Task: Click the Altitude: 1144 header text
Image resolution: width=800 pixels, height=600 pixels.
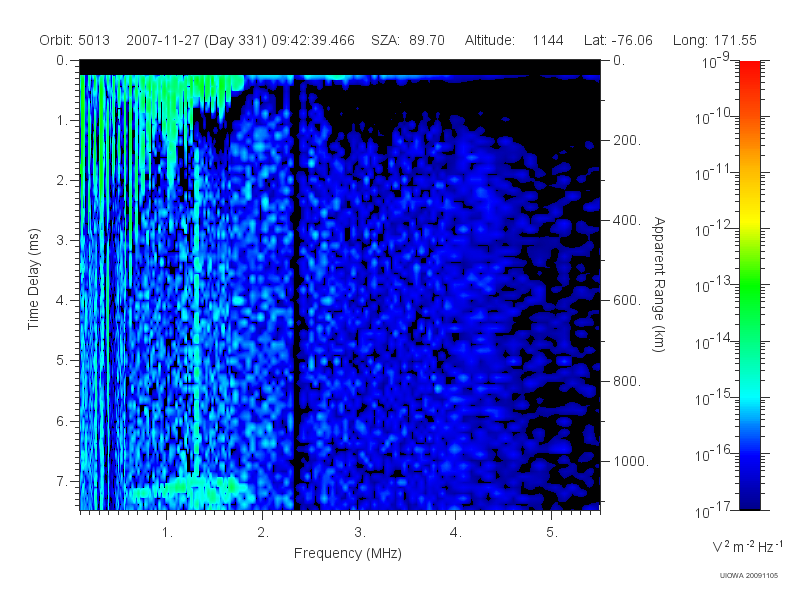Action: click(514, 40)
